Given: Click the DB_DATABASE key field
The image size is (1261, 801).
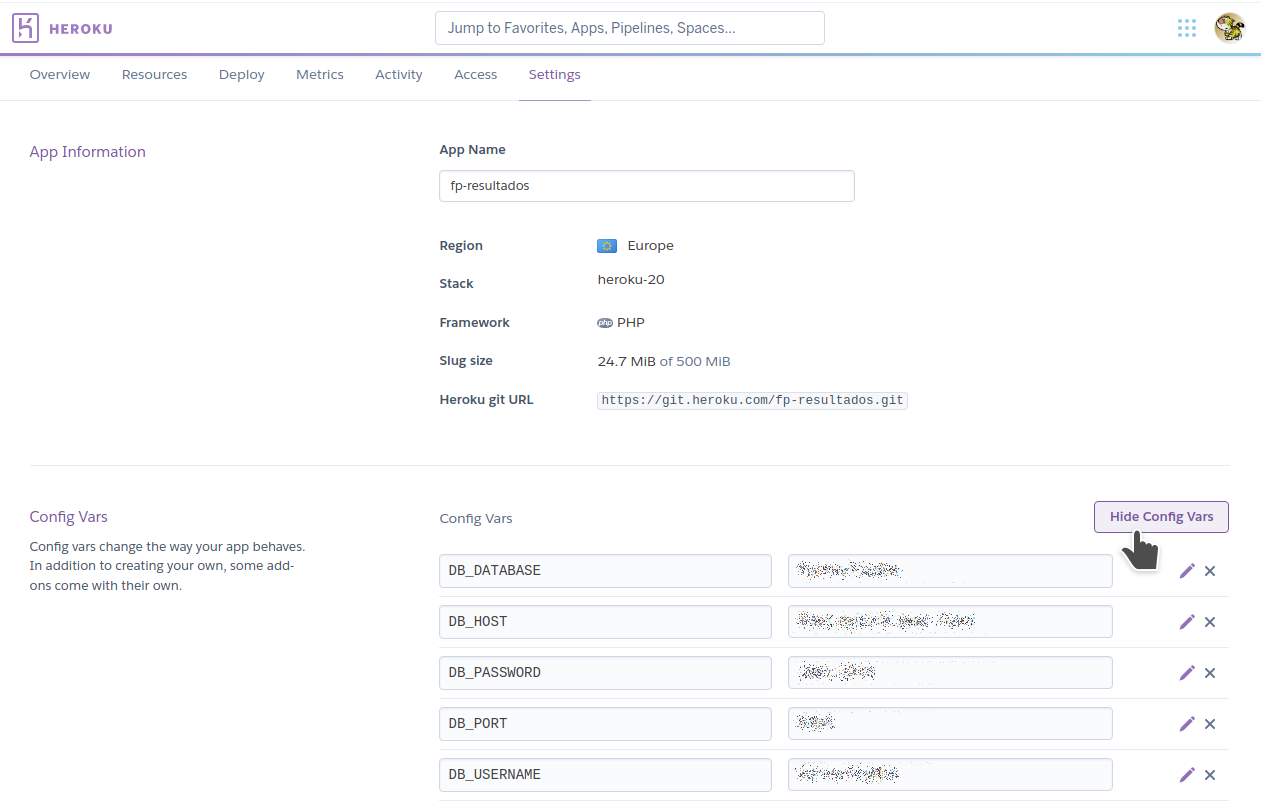Looking at the screenshot, I should coord(605,571).
